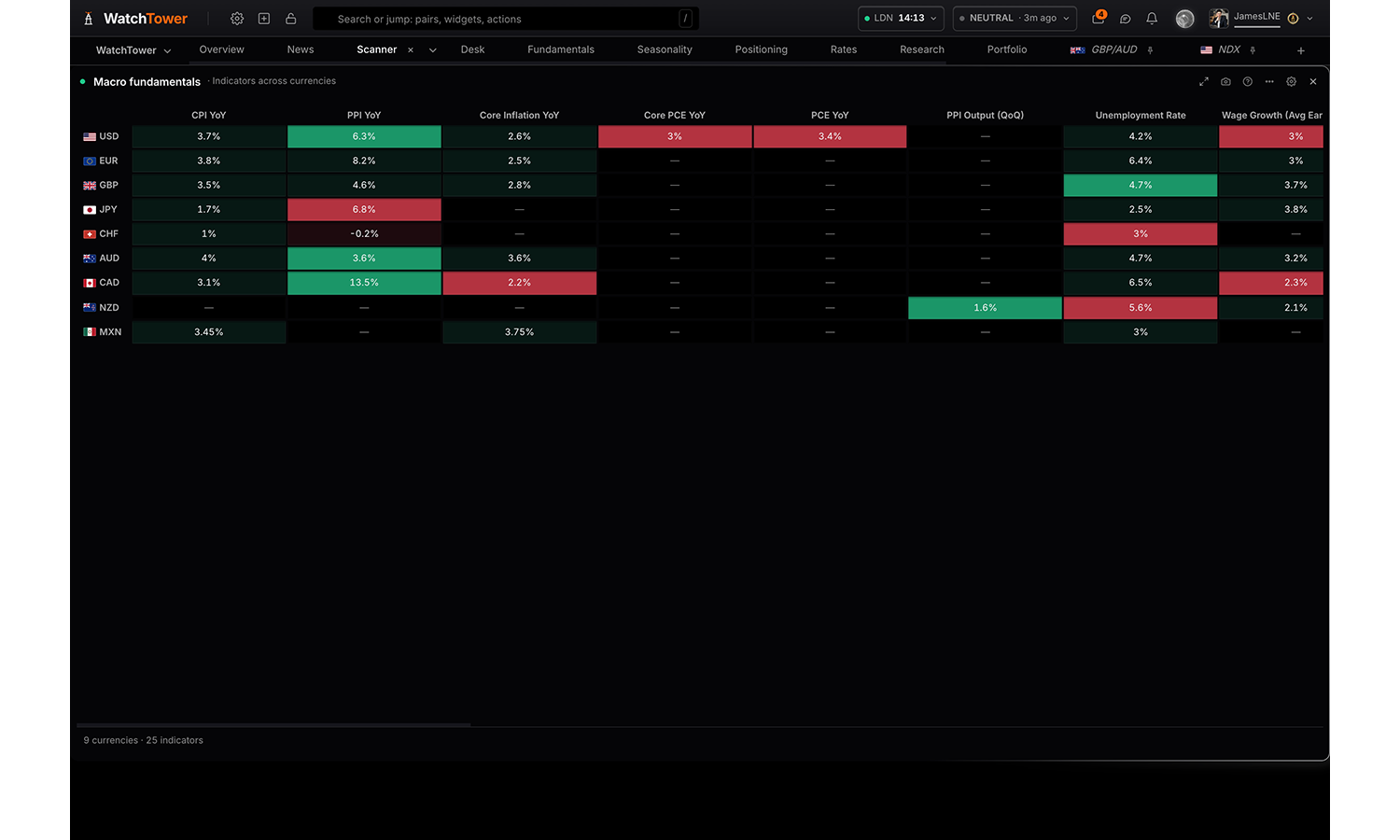
Task: Click the PPI YoY column header
Action: tap(364, 116)
